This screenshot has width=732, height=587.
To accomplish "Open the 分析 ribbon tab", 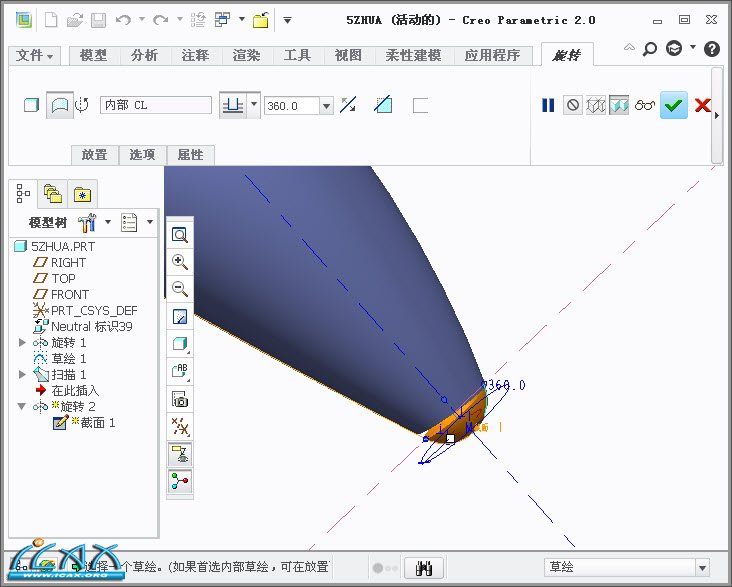I will click(x=144, y=56).
